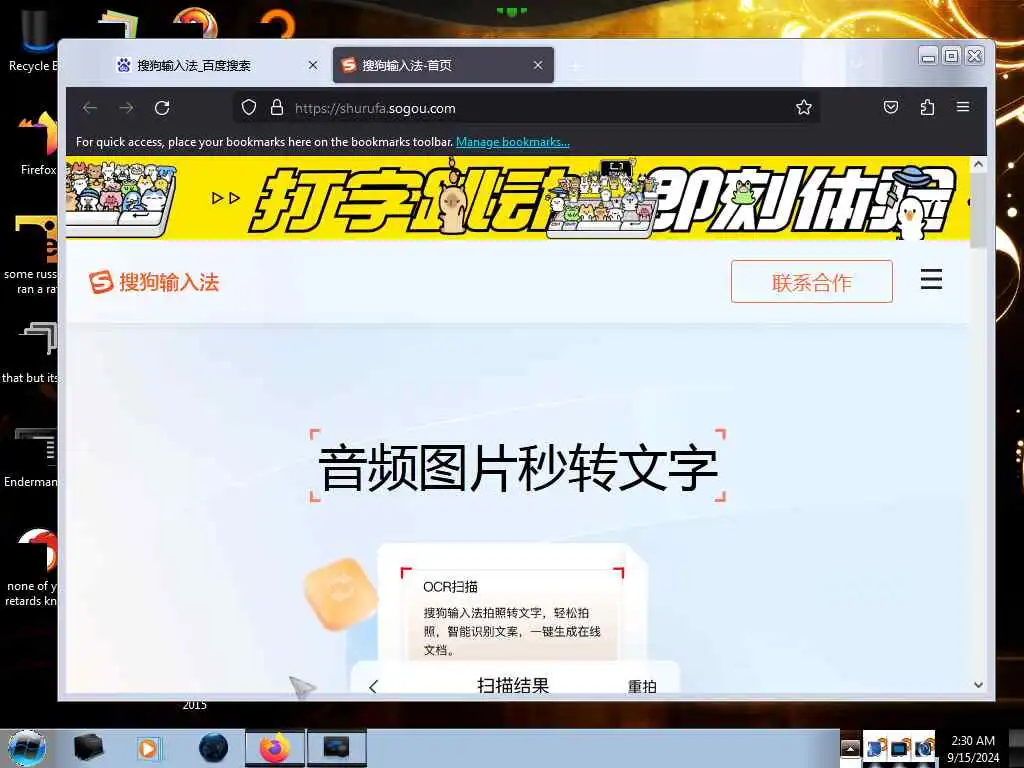This screenshot has width=1024, height=768.
Task: Show hidden system tray icons
Action: (x=850, y=748)
